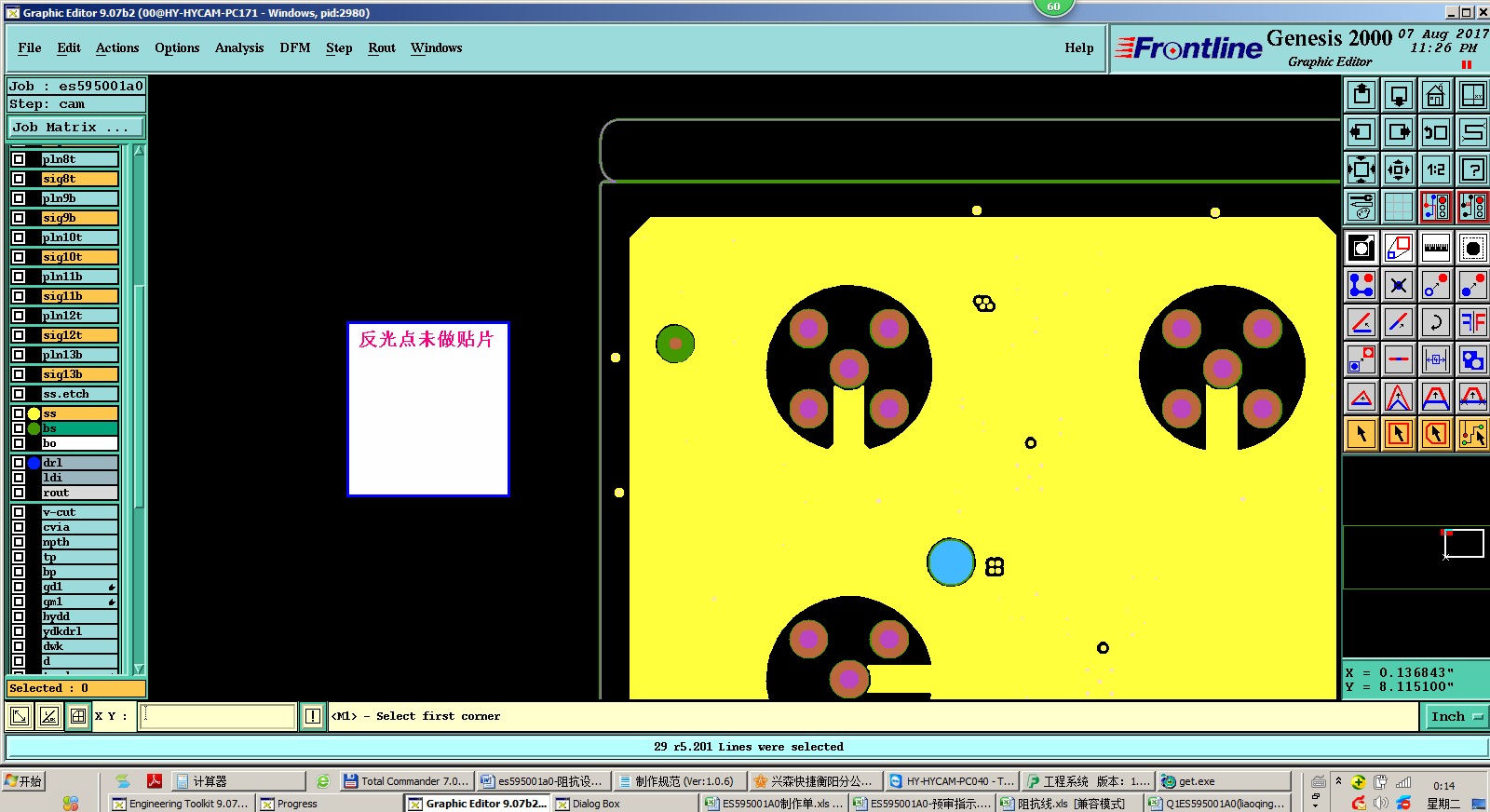Open the File menu
Screen dimensions: 1490x812
[x=30, y=48]
